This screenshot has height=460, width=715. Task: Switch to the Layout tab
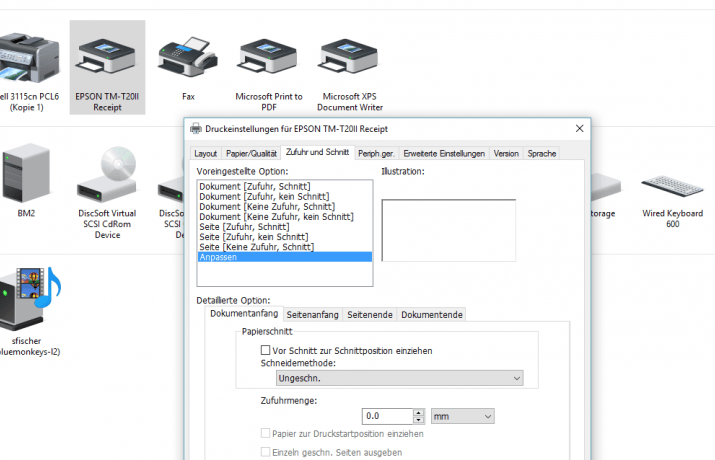(x=205, y=154)
